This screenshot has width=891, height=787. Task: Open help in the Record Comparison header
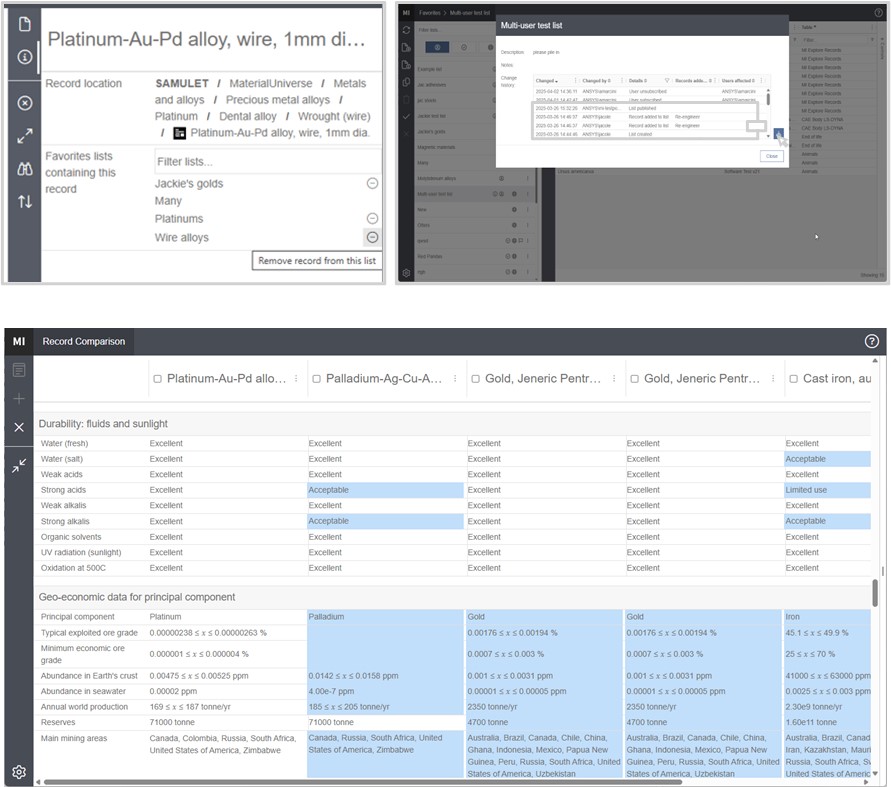pos(871,341)
